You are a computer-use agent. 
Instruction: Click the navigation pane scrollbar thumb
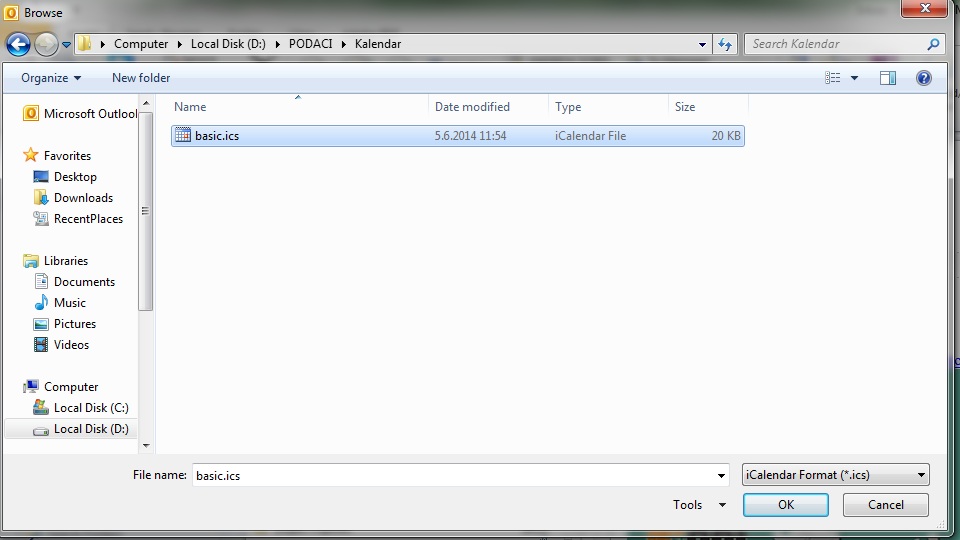point(146,211)
